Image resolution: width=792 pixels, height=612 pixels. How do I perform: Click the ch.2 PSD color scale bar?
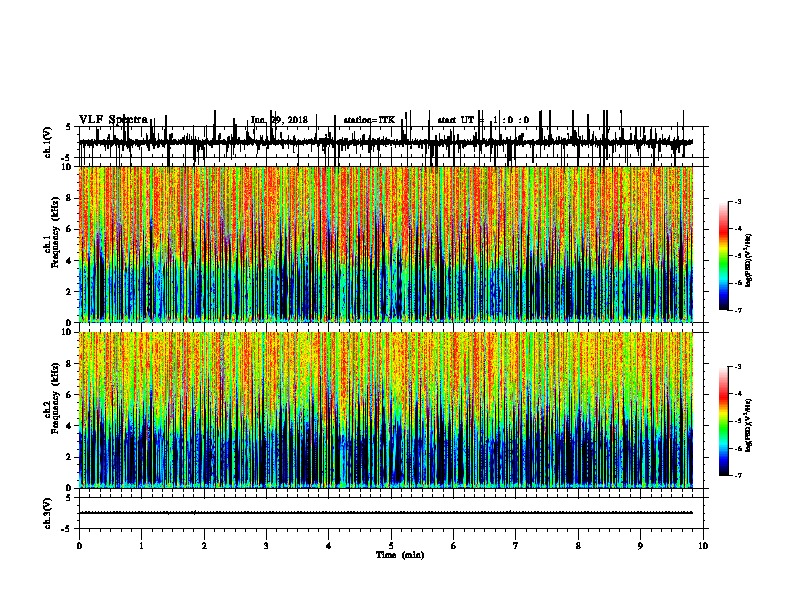click(x=724, y=421)
